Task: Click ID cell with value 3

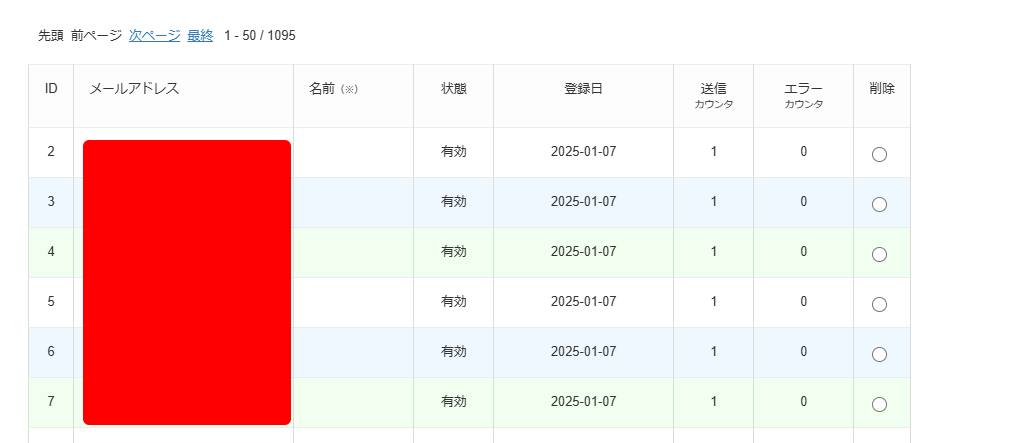Action: (x=51, y=202)
